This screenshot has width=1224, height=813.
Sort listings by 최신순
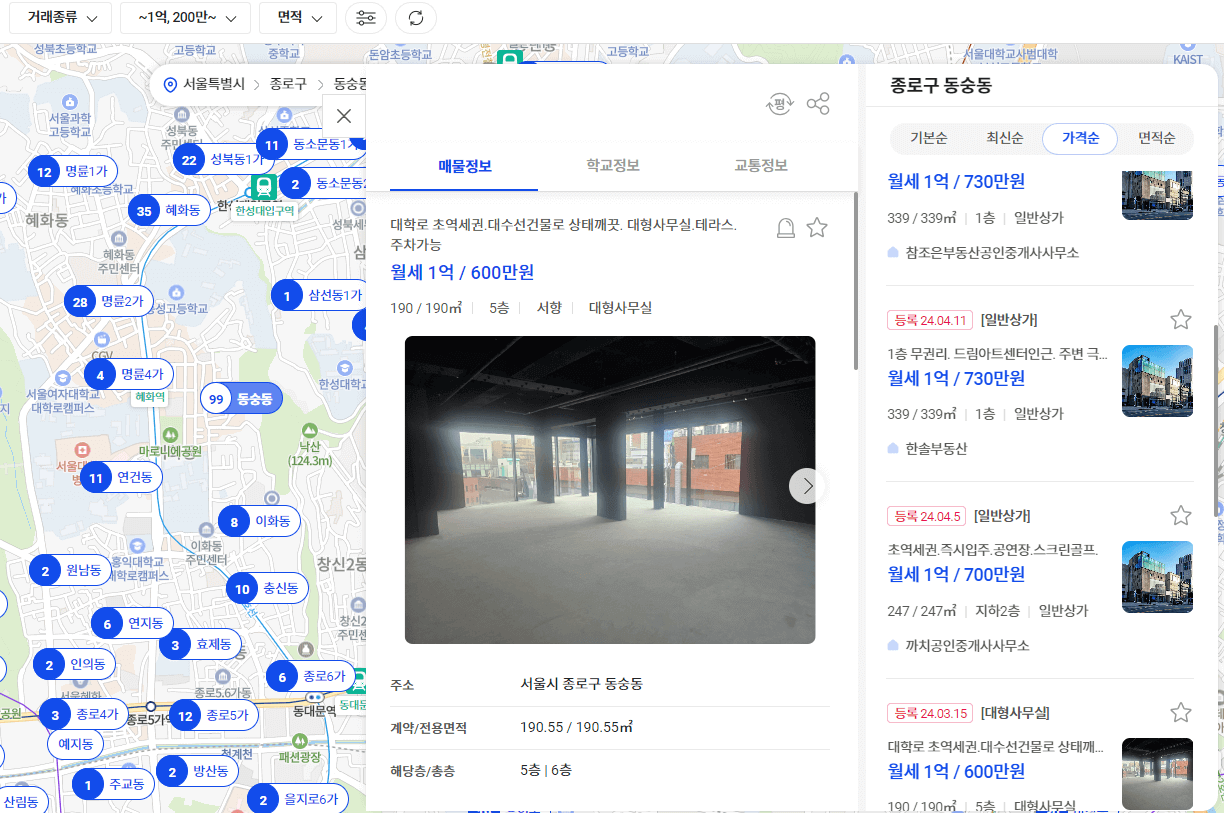pyautogui.click(x=1004, y=138)
